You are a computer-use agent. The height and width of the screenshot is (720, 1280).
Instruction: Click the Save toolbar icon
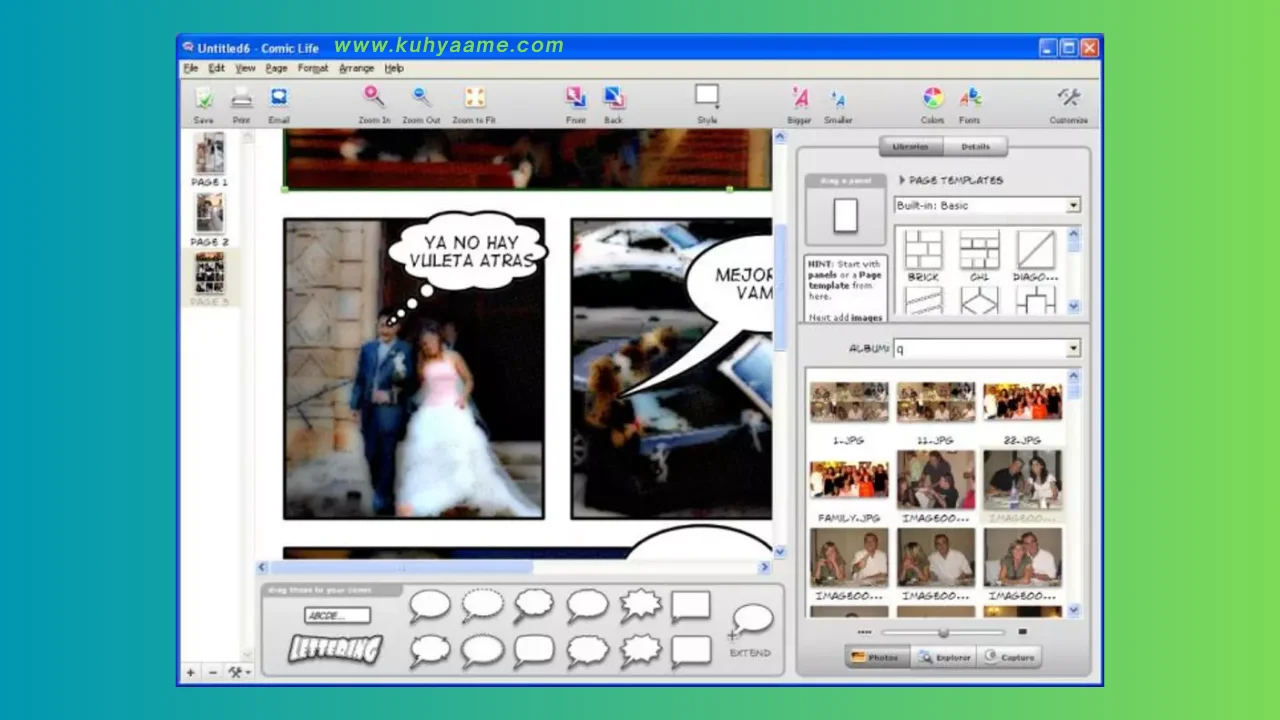click(204, 98)
